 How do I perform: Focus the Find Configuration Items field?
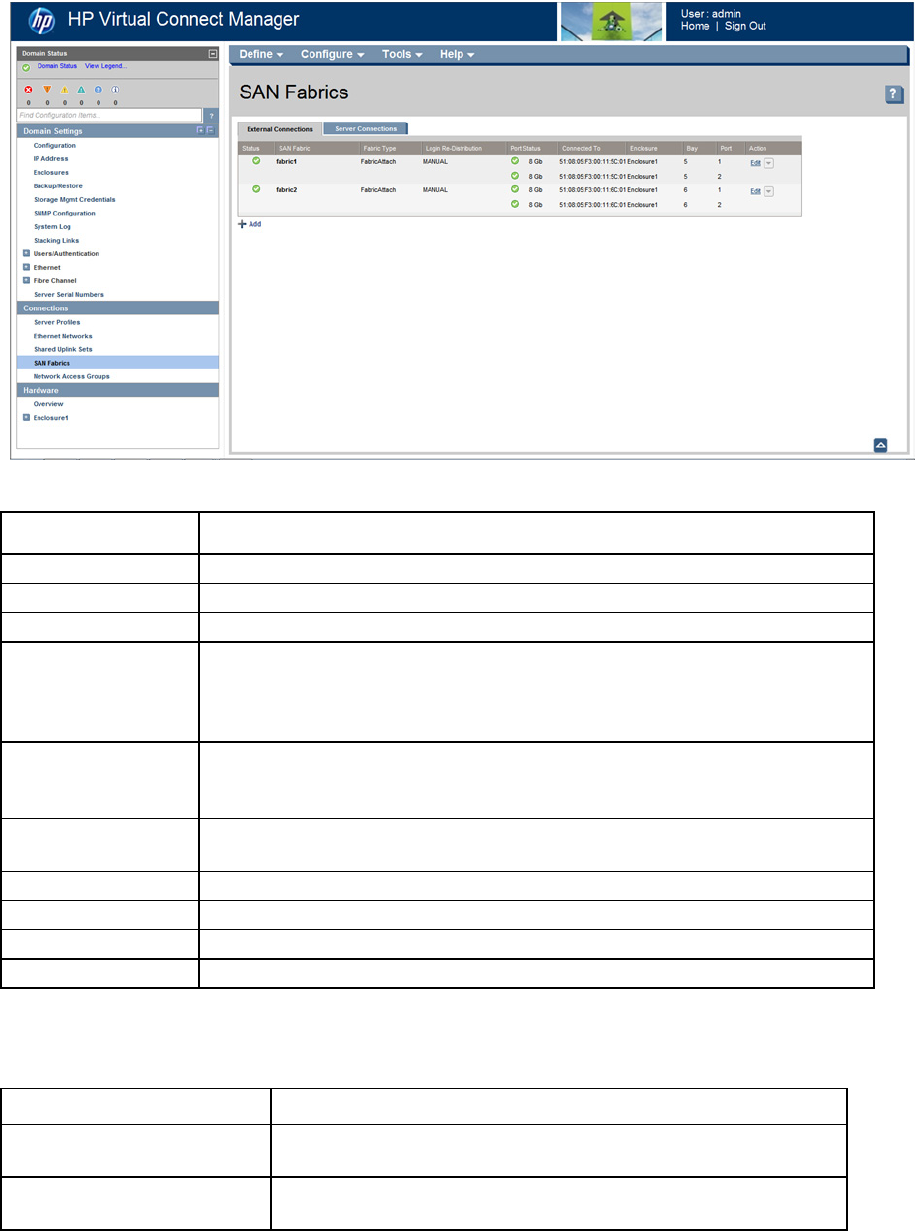click(111, 116)
